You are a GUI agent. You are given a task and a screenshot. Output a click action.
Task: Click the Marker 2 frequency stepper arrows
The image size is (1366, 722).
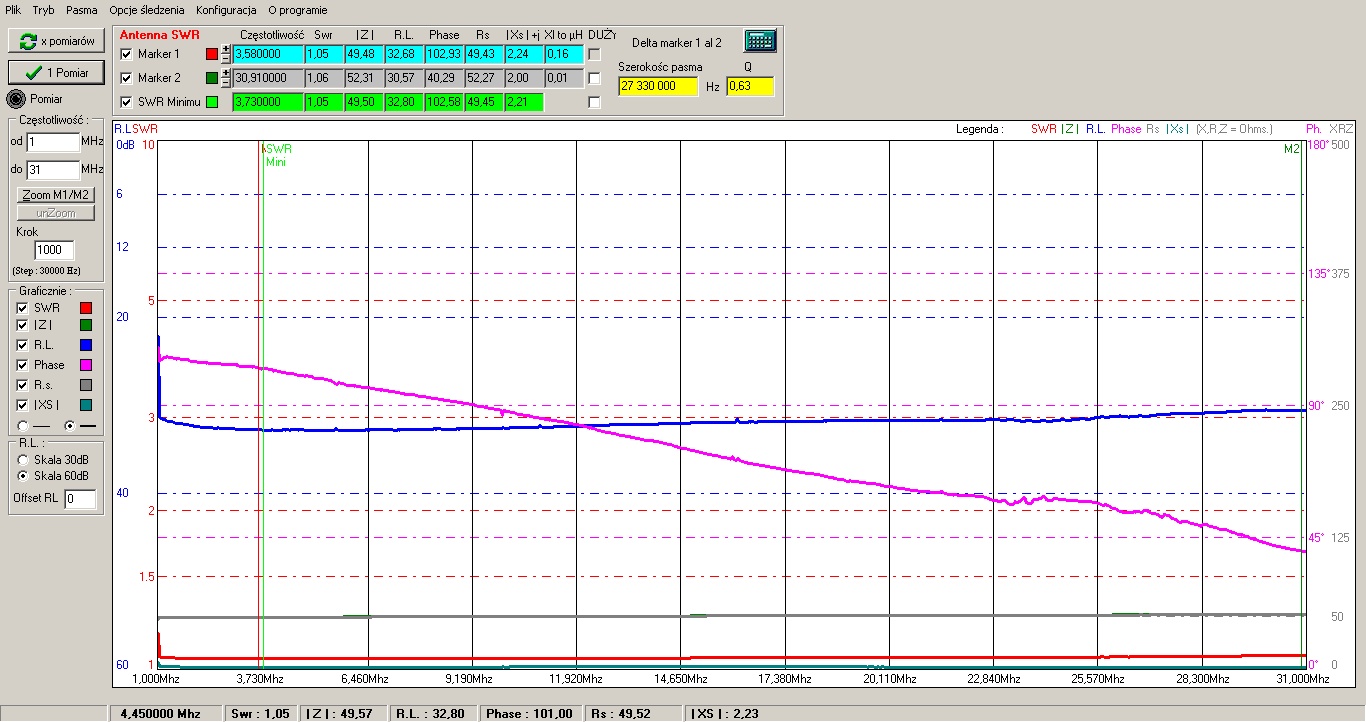pos(226,78)
